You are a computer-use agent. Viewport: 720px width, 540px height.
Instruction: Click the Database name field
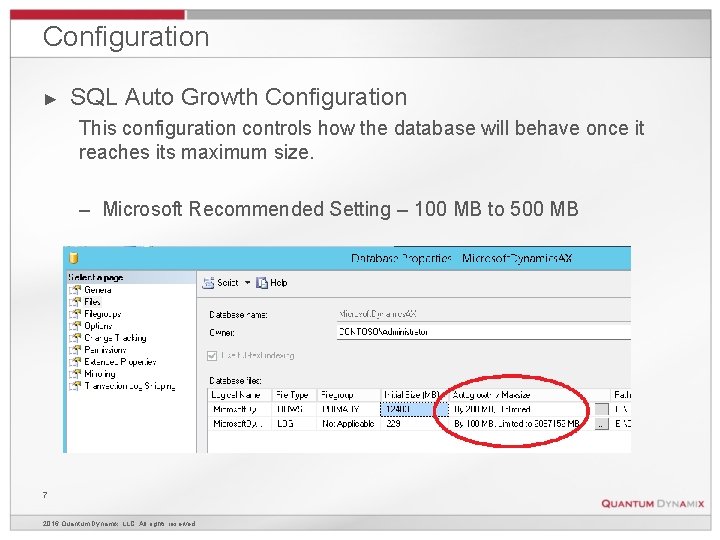coord(484,315)
